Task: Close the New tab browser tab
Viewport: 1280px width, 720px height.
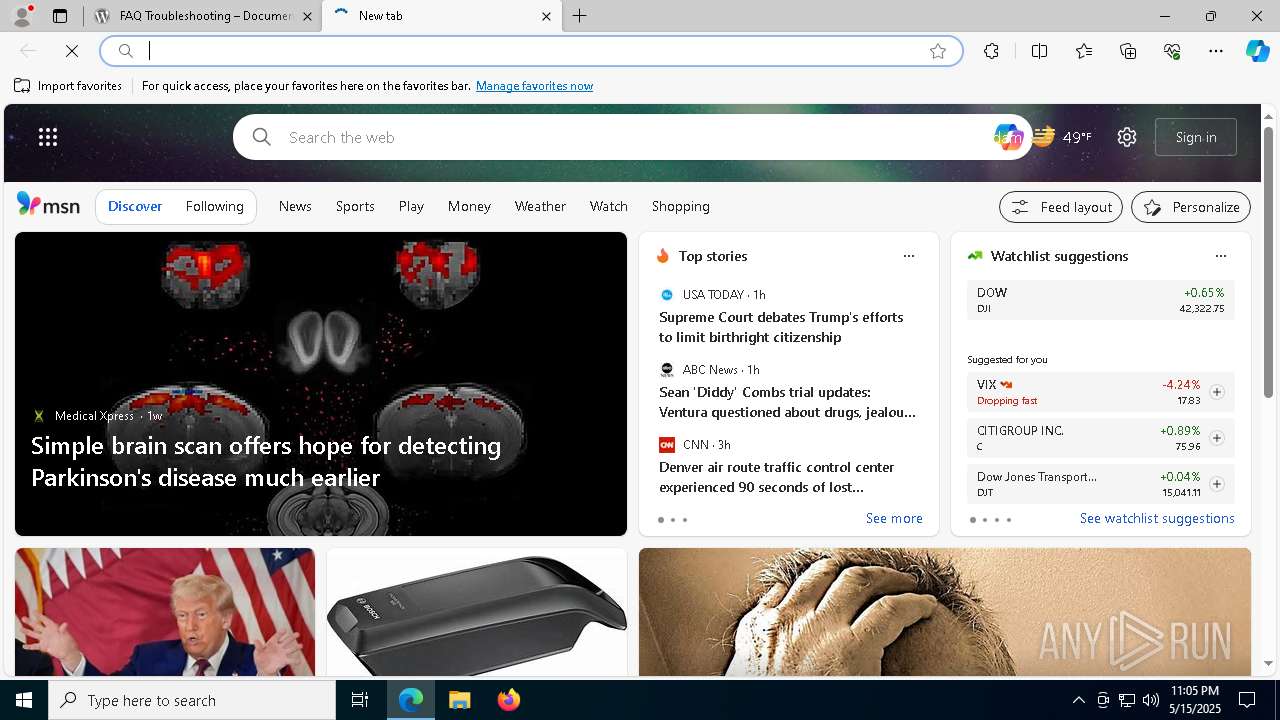Action: coord(546,16)
